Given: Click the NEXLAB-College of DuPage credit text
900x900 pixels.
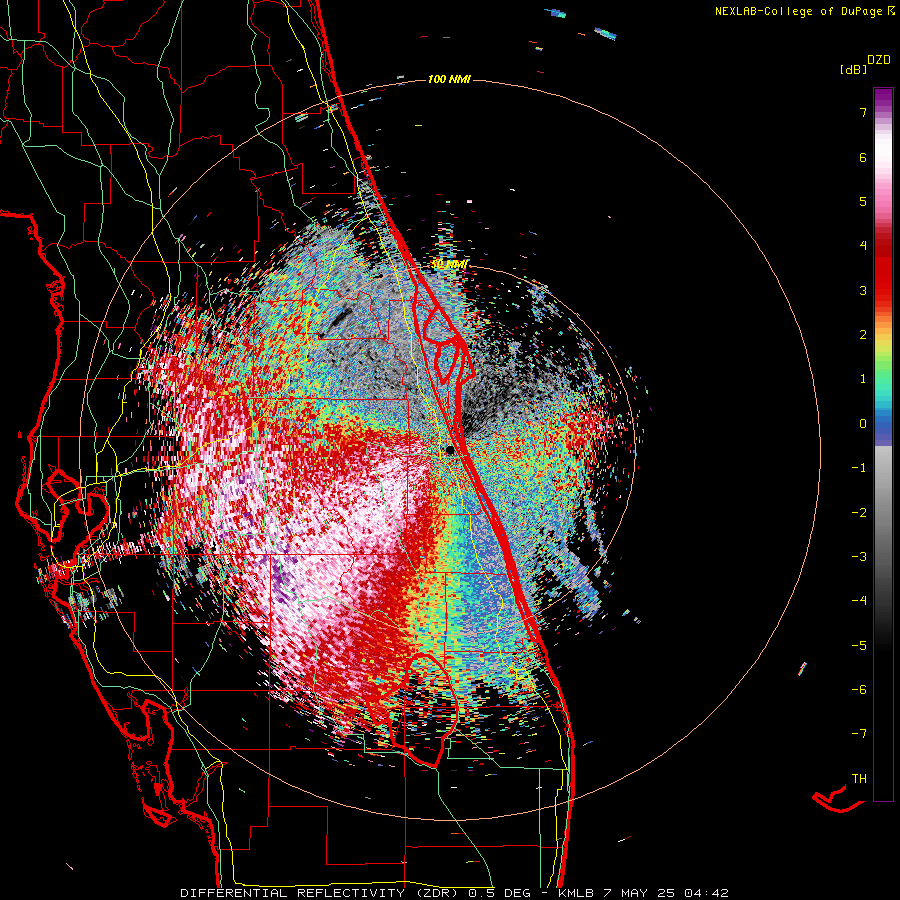Looking at the screenshot, I should click(798, 11).
